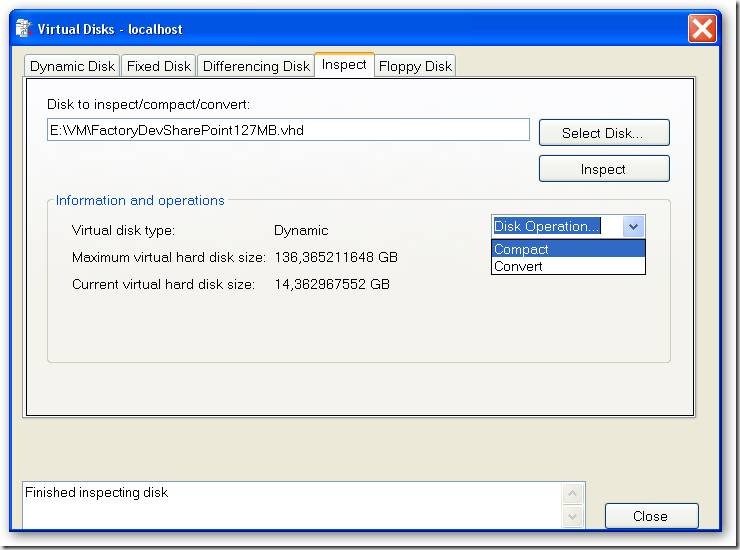740x550 pixels.
Task: Switch to the Dynamic Disk tab
Action: 72,66
